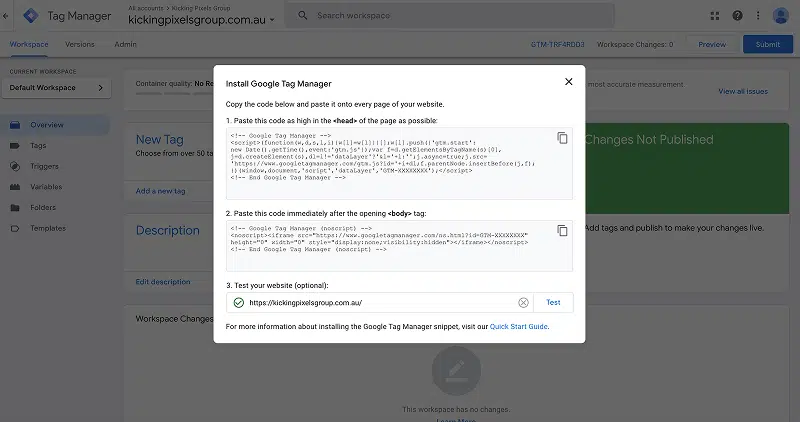Click the gray edit pencil circle icon
The width and height of the screenshot is (800, 422).
[x=456, y=371]
